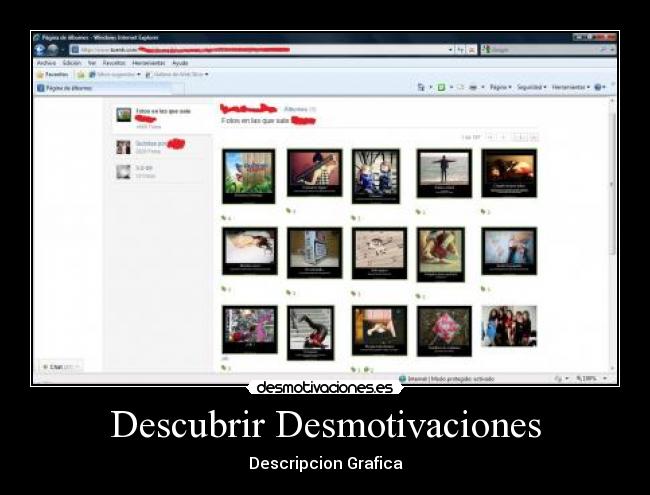Image resolution: width=650 pixels, height=495 pixels.
Task: Open the Favoritos menu in the menu bar
Action: 114,63
